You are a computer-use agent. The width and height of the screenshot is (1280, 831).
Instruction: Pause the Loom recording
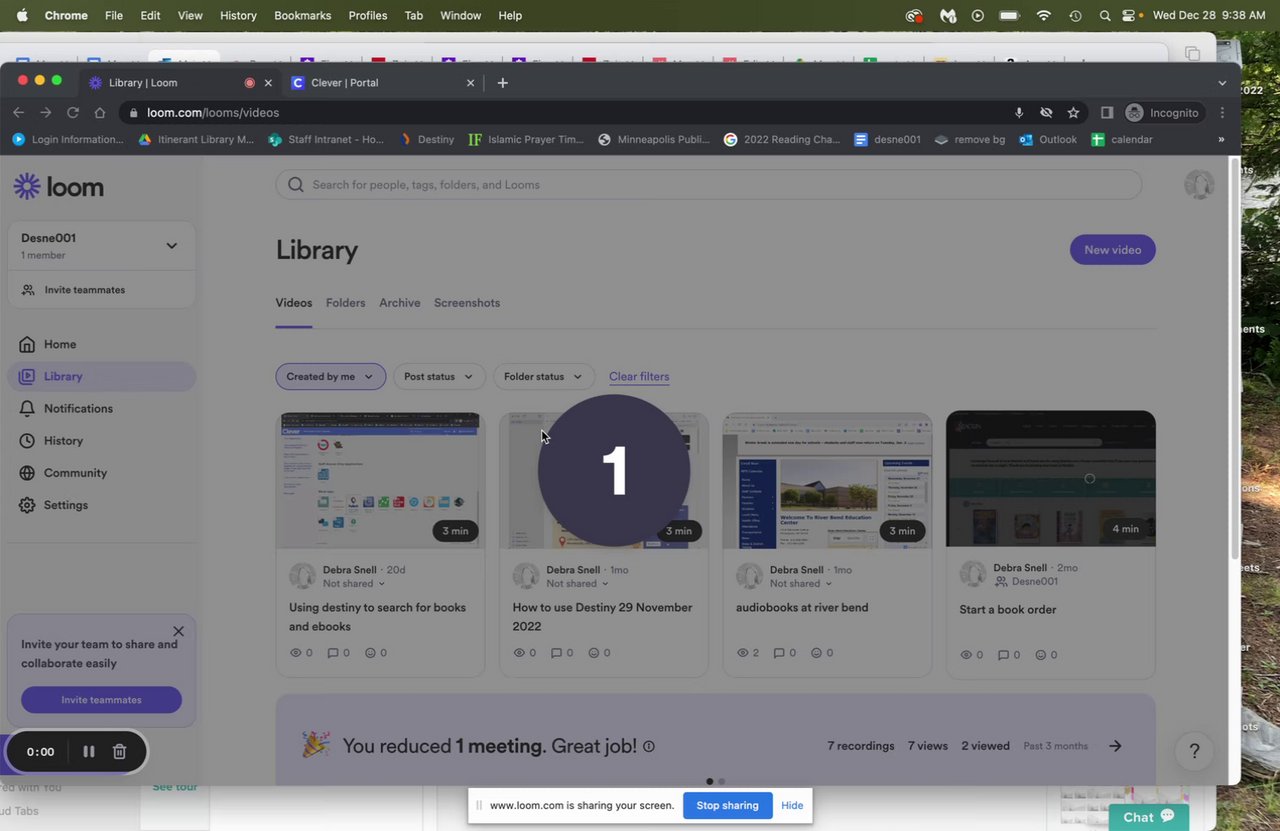click(89, 752)
